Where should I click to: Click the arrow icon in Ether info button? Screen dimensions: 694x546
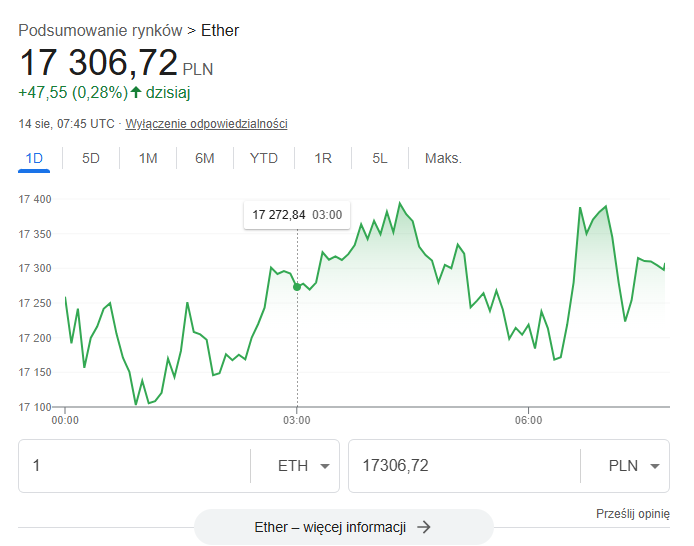click(x=424, y=527)
